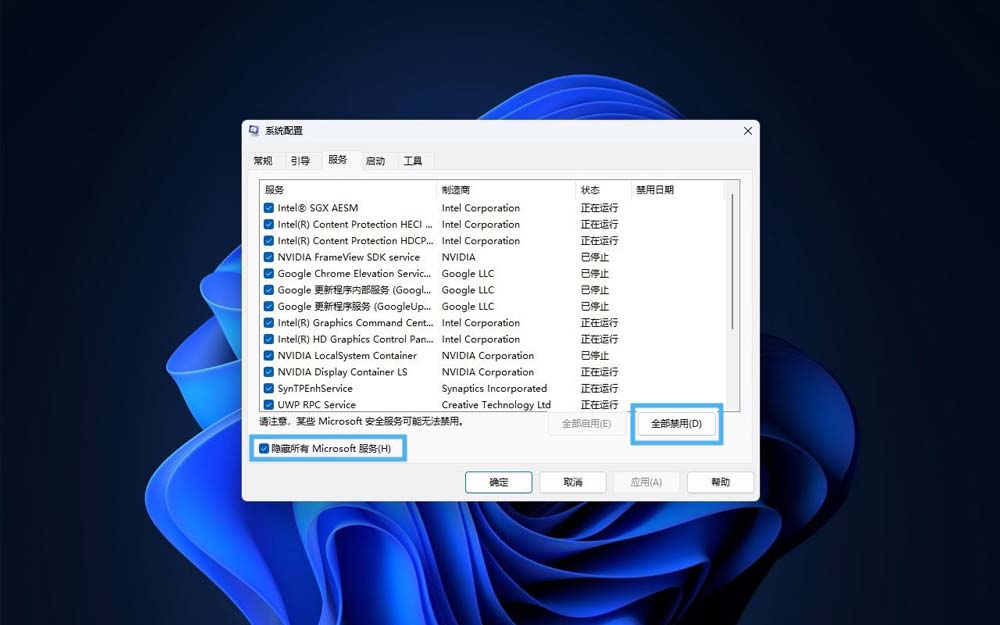Toggle SynTPEnhService checkbox
The width and height of the screenshot is (1000, 625).
[269, 388]
